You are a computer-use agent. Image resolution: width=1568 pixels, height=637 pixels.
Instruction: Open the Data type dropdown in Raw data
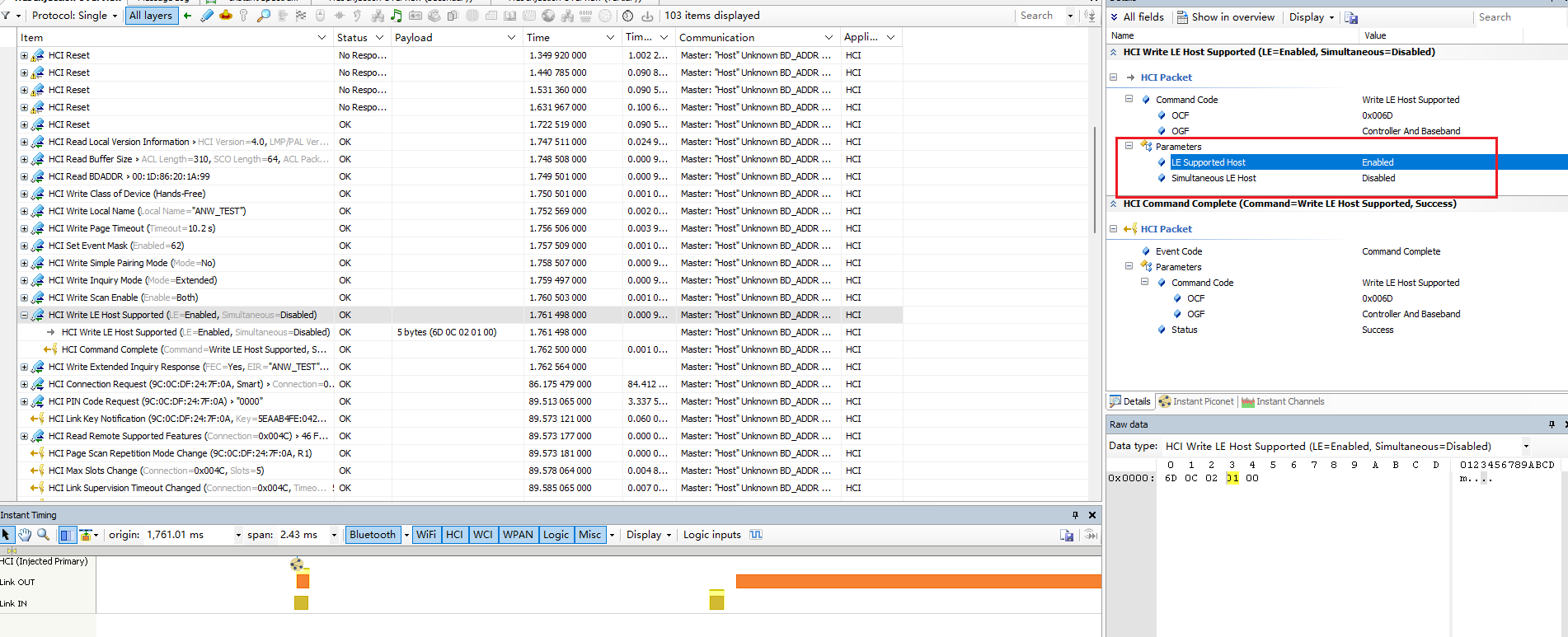[x=1526, y=446]
